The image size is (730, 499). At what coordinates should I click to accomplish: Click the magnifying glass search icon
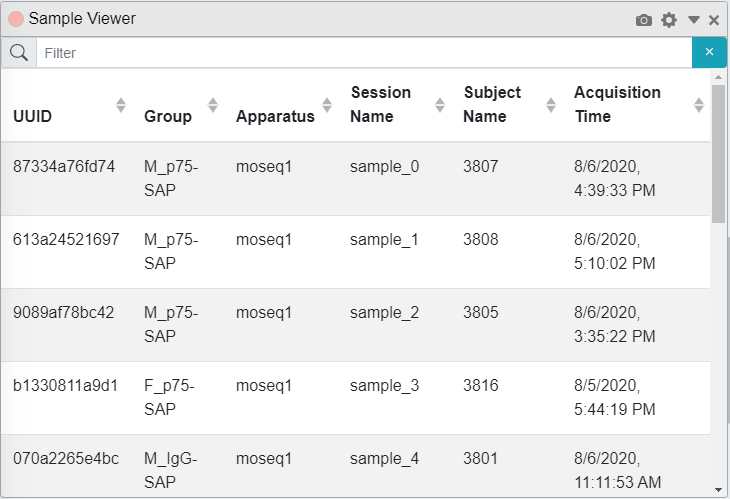(19, 53)
